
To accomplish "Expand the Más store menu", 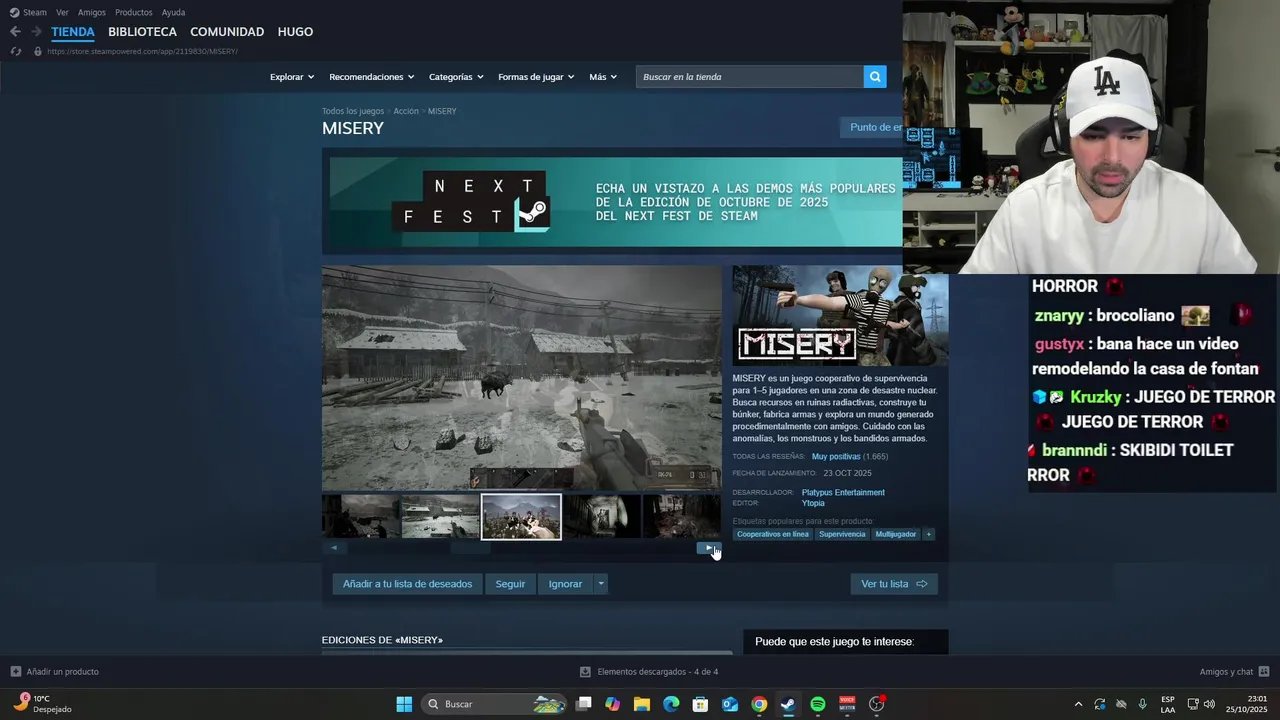I will pyautogui.click(x=603, y=77).
